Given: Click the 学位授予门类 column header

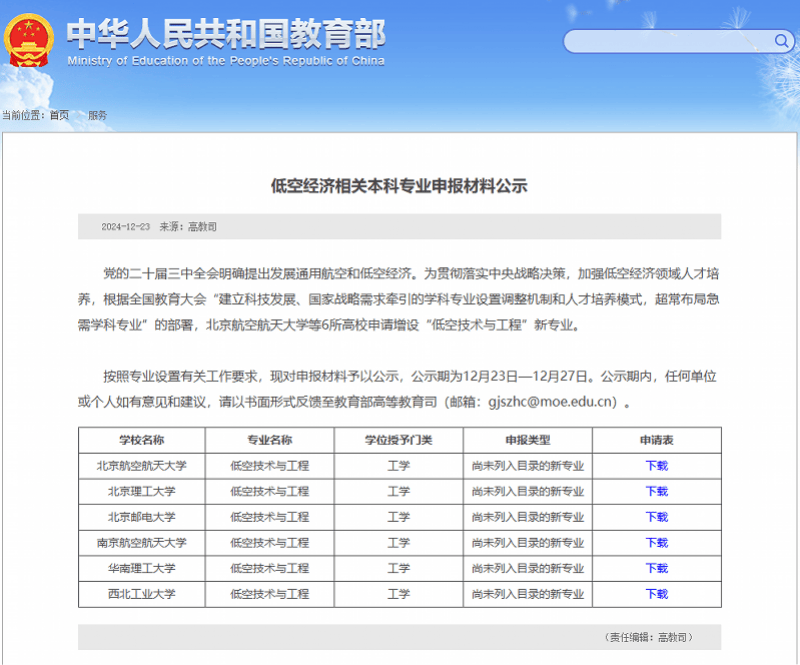Looking at the screenshot, I should point(398,440).
